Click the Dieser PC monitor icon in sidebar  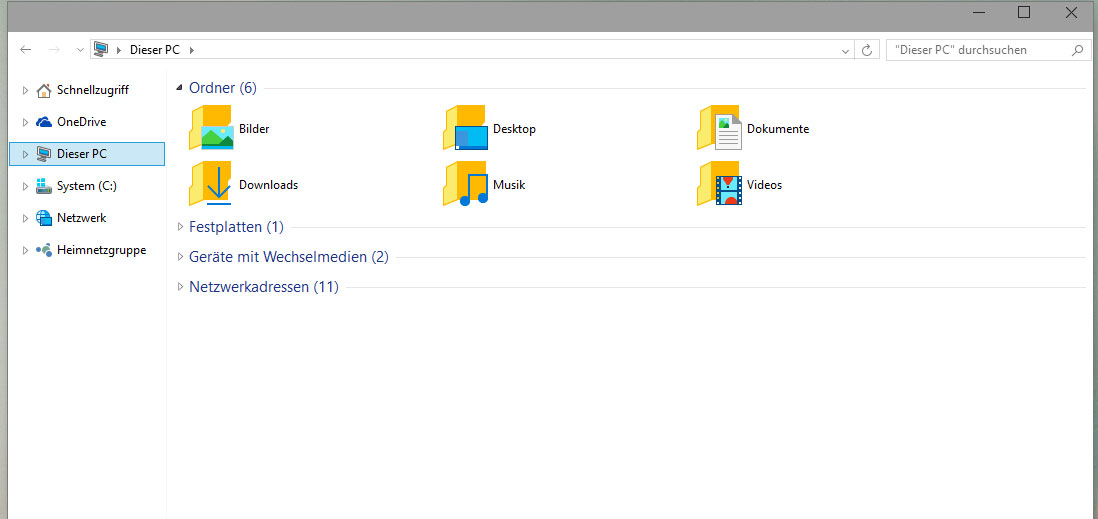[x=44, y=154]
